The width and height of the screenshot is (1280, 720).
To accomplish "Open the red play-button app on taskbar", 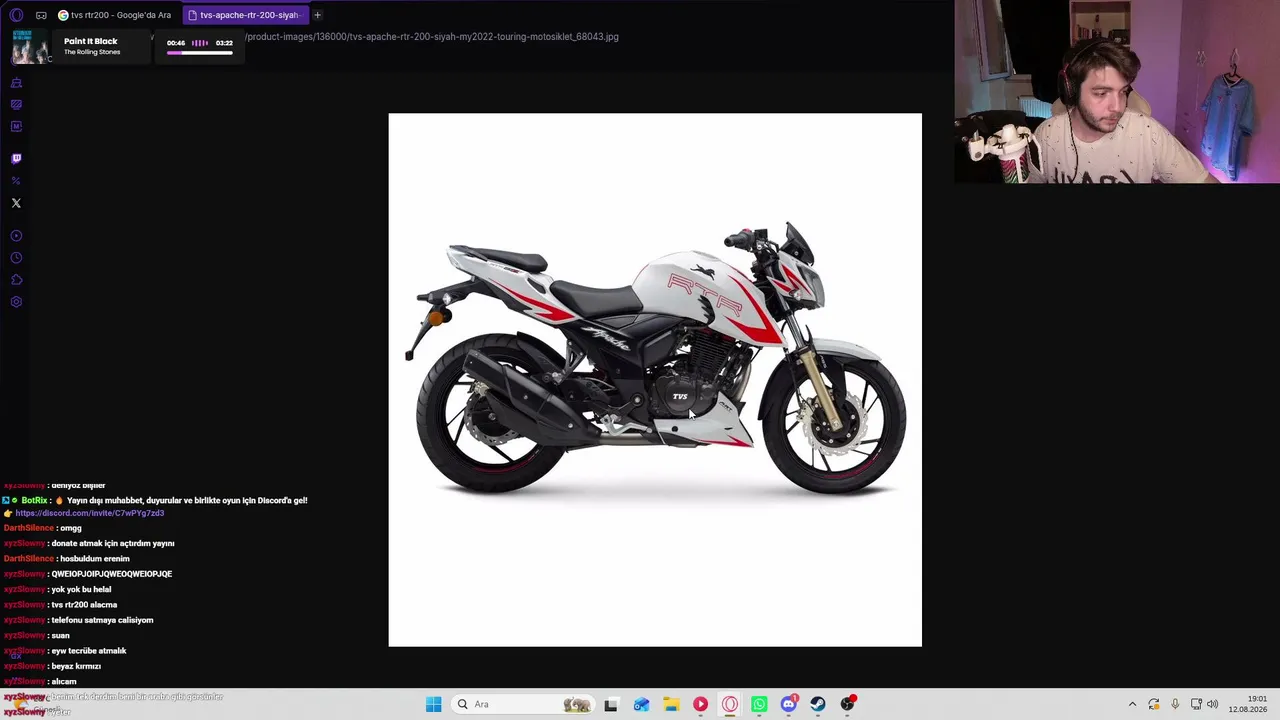I will click(x=700, y=704).
